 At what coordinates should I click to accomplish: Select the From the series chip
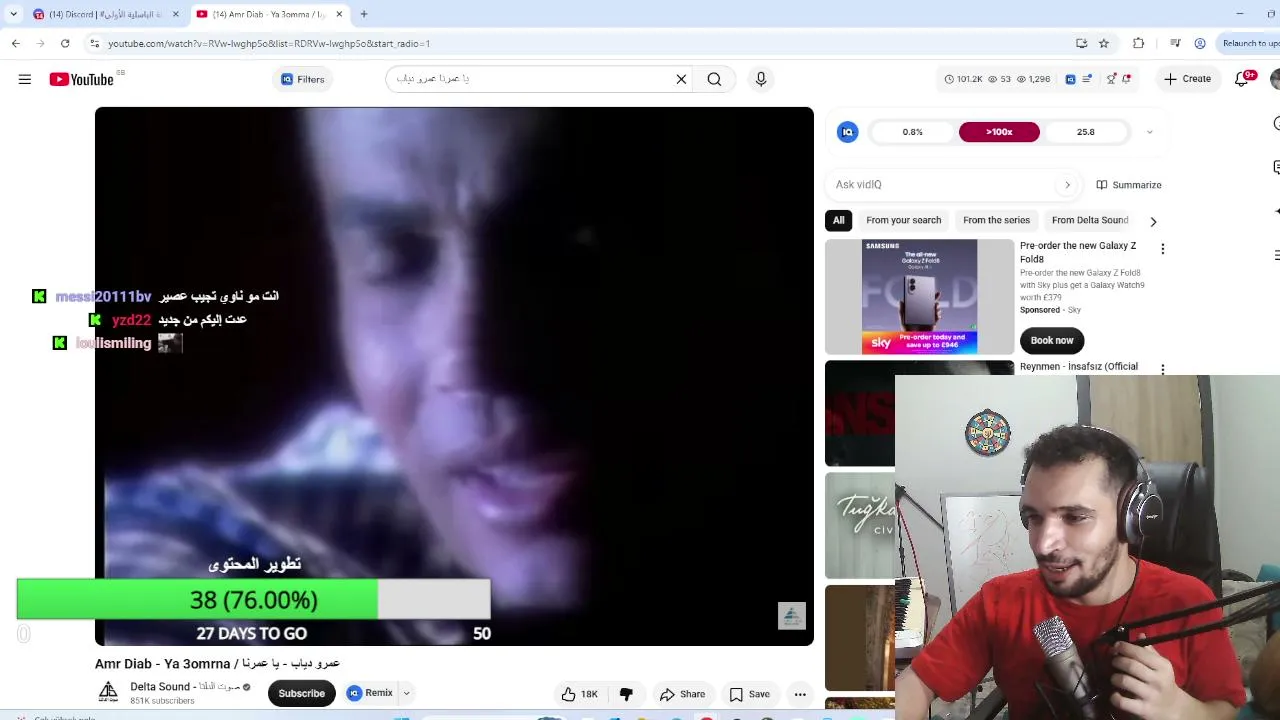point(996,220)
